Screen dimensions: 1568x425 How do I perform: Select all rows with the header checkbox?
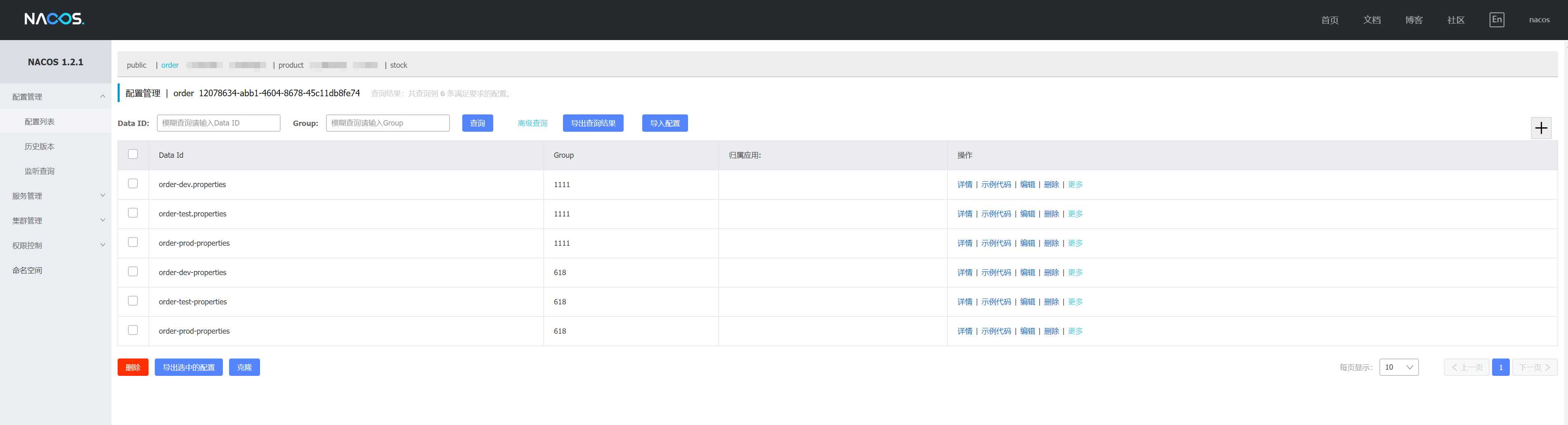coord(132,154)
